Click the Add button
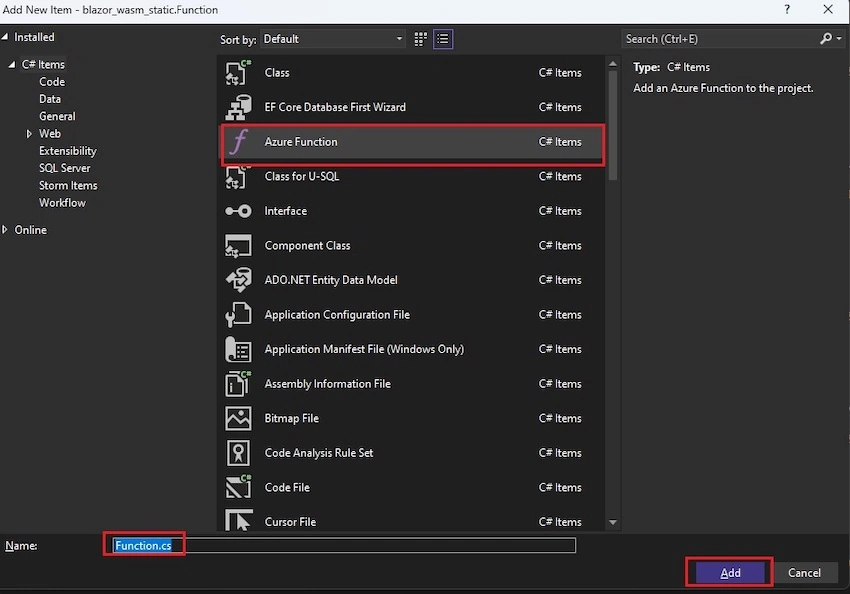 point(730,573)
